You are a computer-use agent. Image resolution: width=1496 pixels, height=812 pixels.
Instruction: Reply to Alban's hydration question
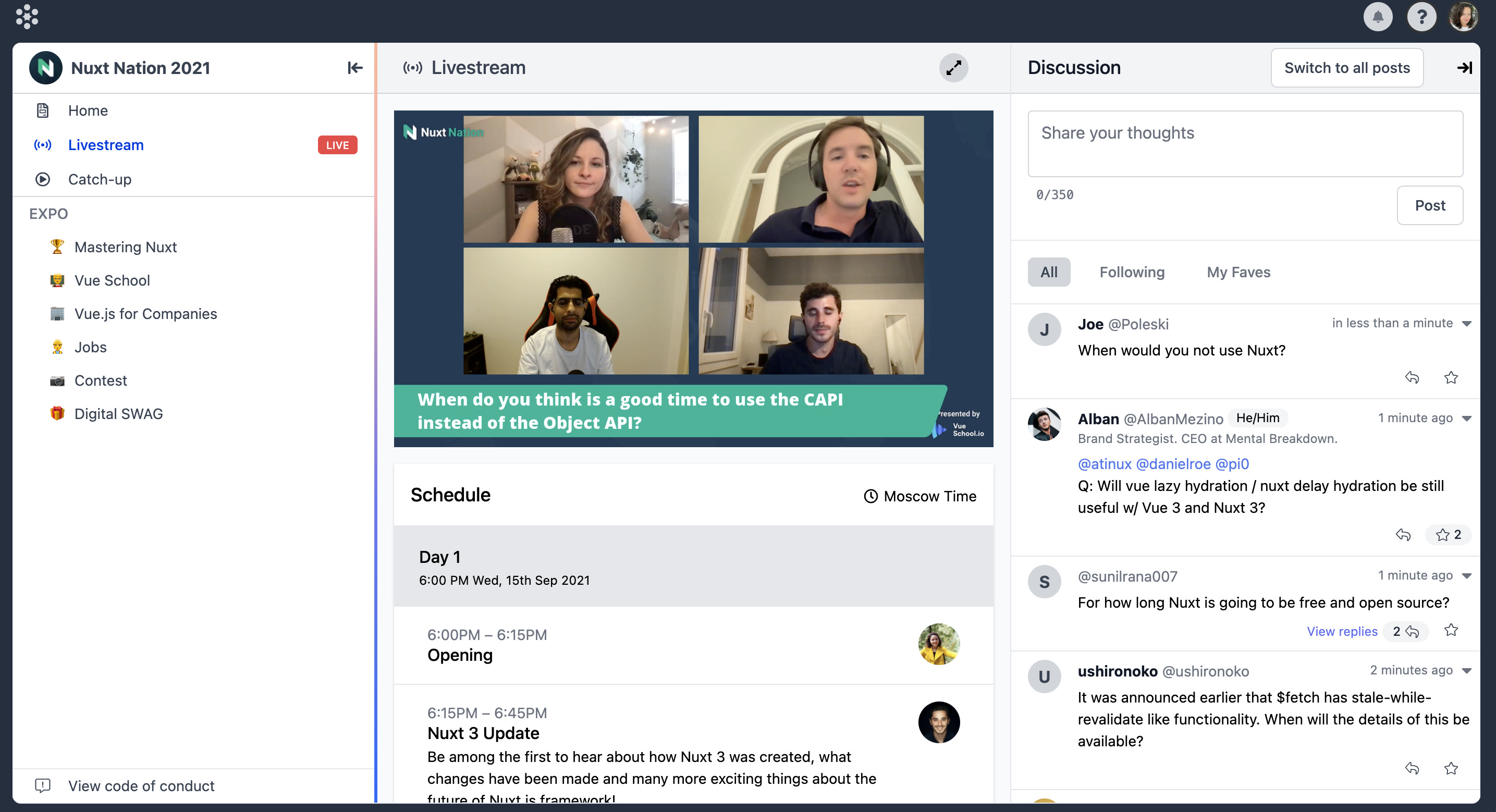(1403, 534)
